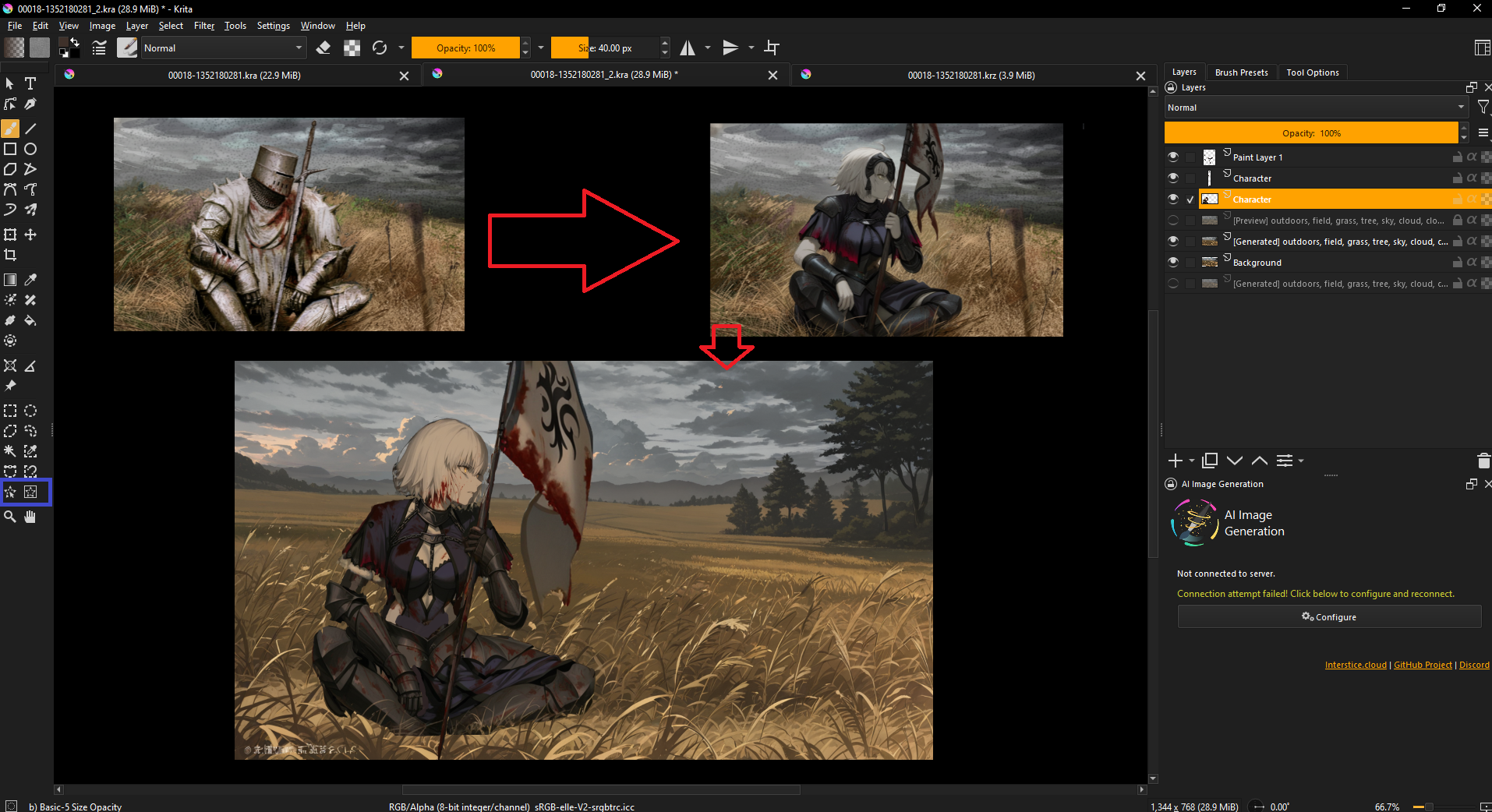Click the reload brush preset icon
Image resolution: width=1492 pixels, height=812 pixels.
[380, 48]
